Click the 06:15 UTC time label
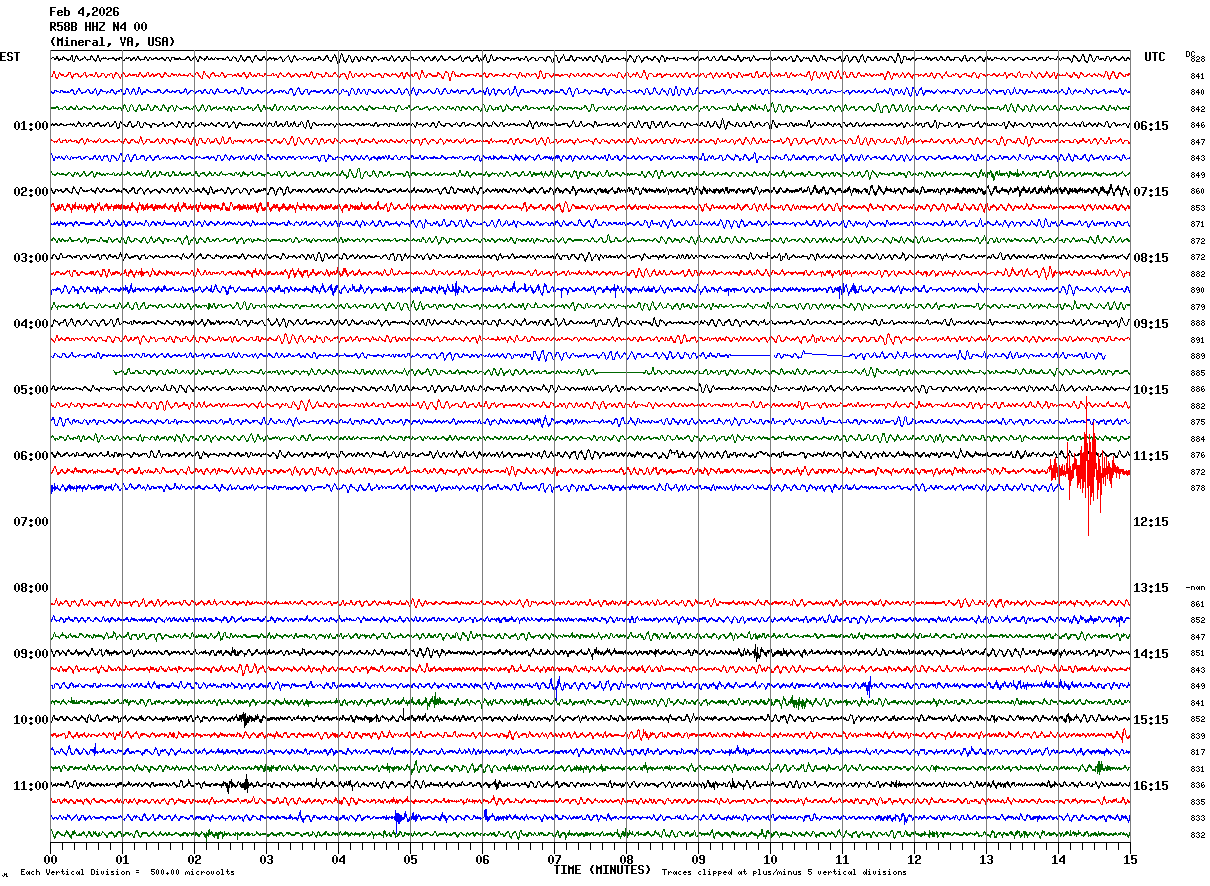This screenshot has width=1210, height=886. (1151, 126)
